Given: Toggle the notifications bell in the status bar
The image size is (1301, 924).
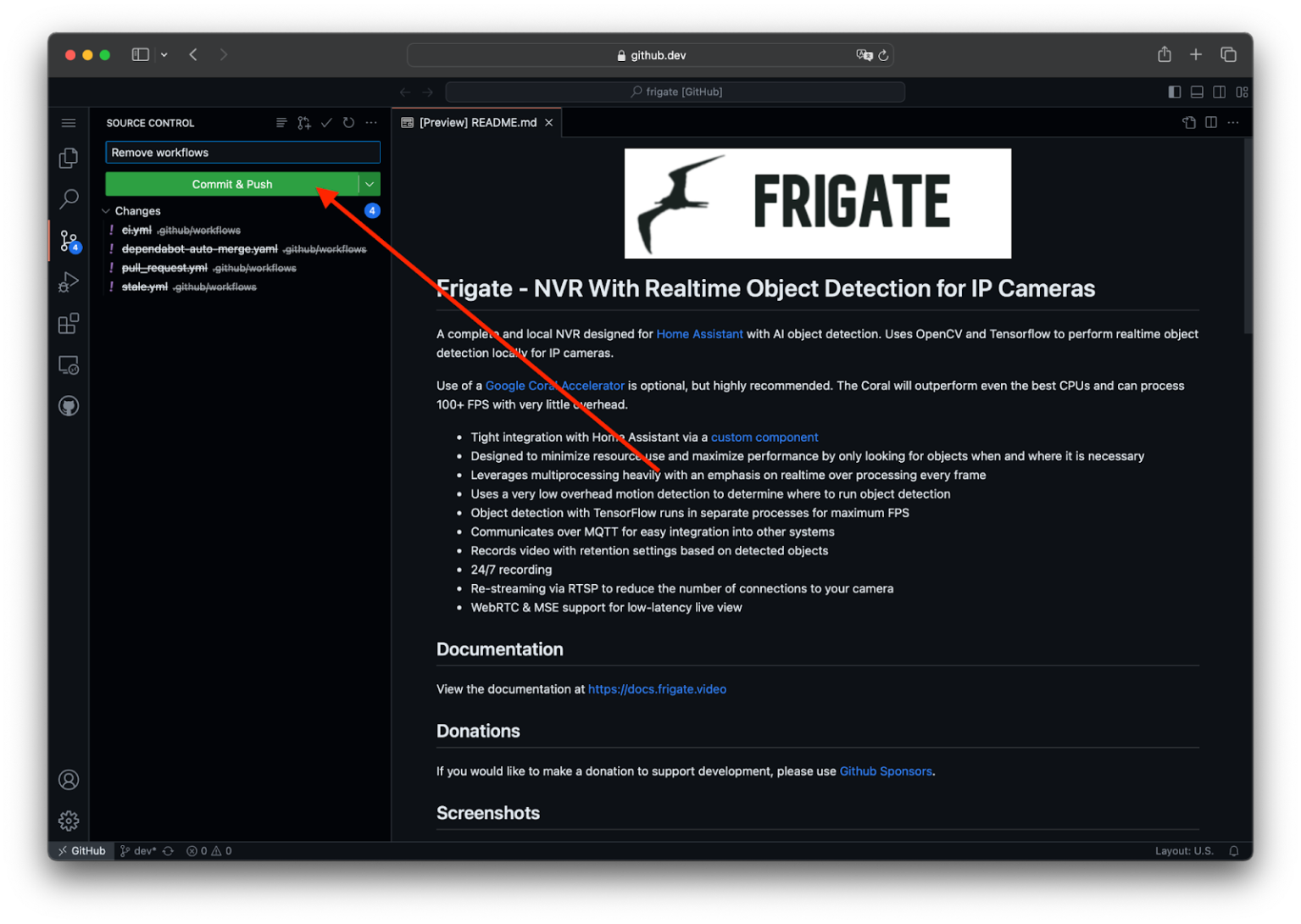Looking at the screenshot, I should pyautogui.click(x=1234, y=850).
